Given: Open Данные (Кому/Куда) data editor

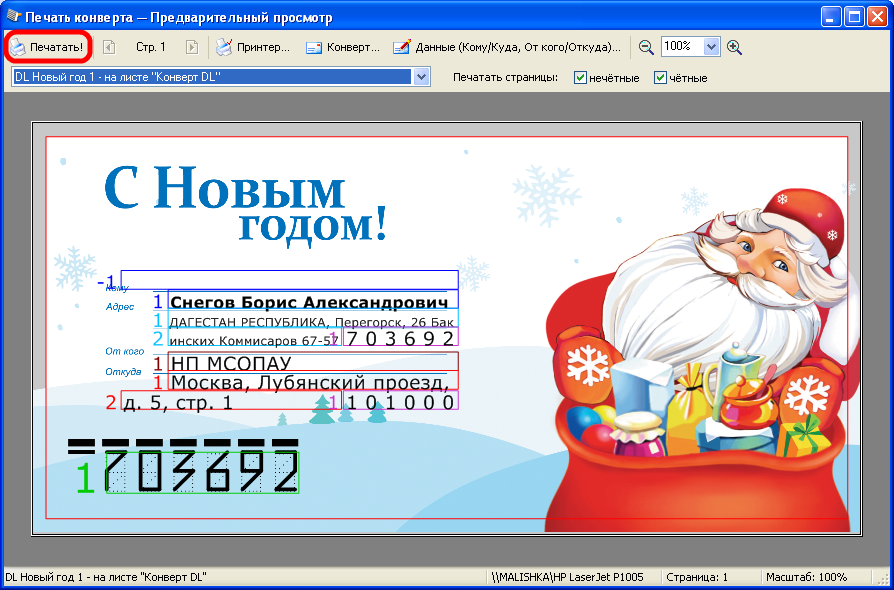Looking at the screenshot, I should click(507, 47).
